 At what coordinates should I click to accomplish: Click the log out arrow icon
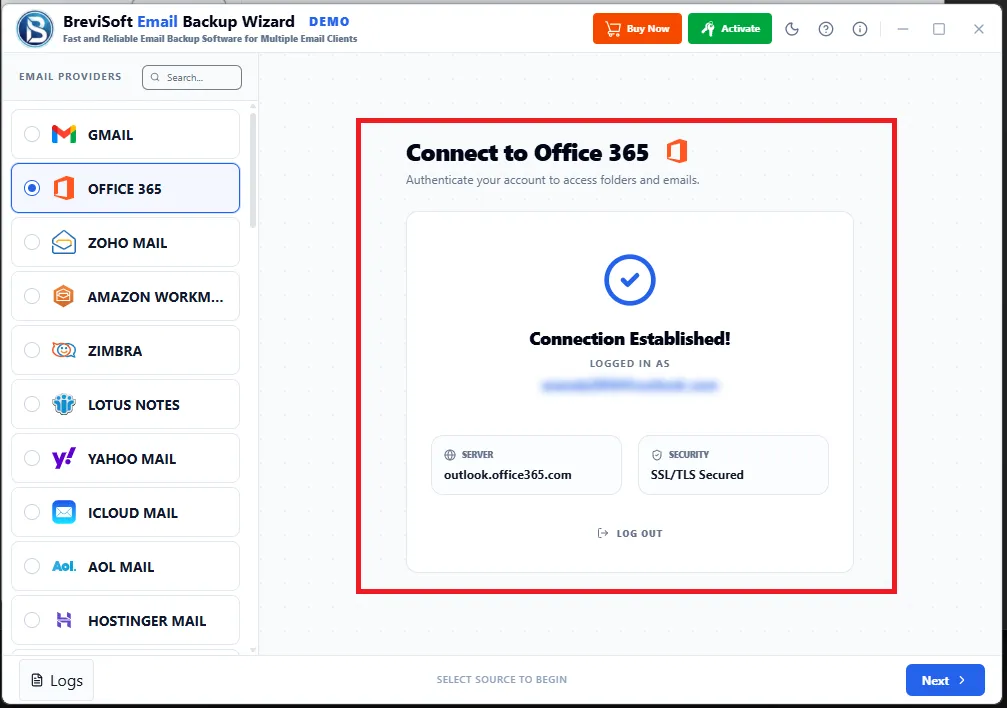[x=602, y=533]
